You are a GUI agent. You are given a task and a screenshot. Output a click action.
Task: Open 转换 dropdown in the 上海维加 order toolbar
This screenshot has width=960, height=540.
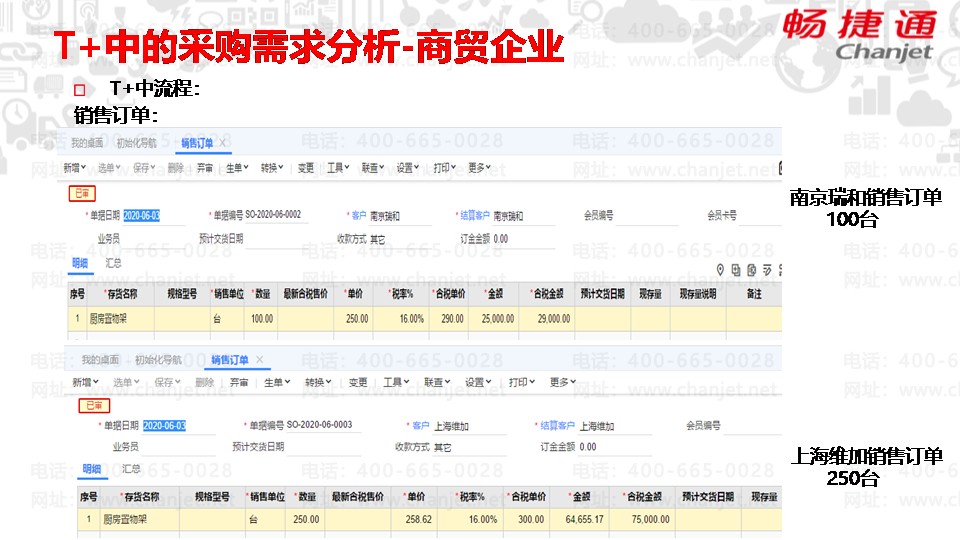coord(318,382)
